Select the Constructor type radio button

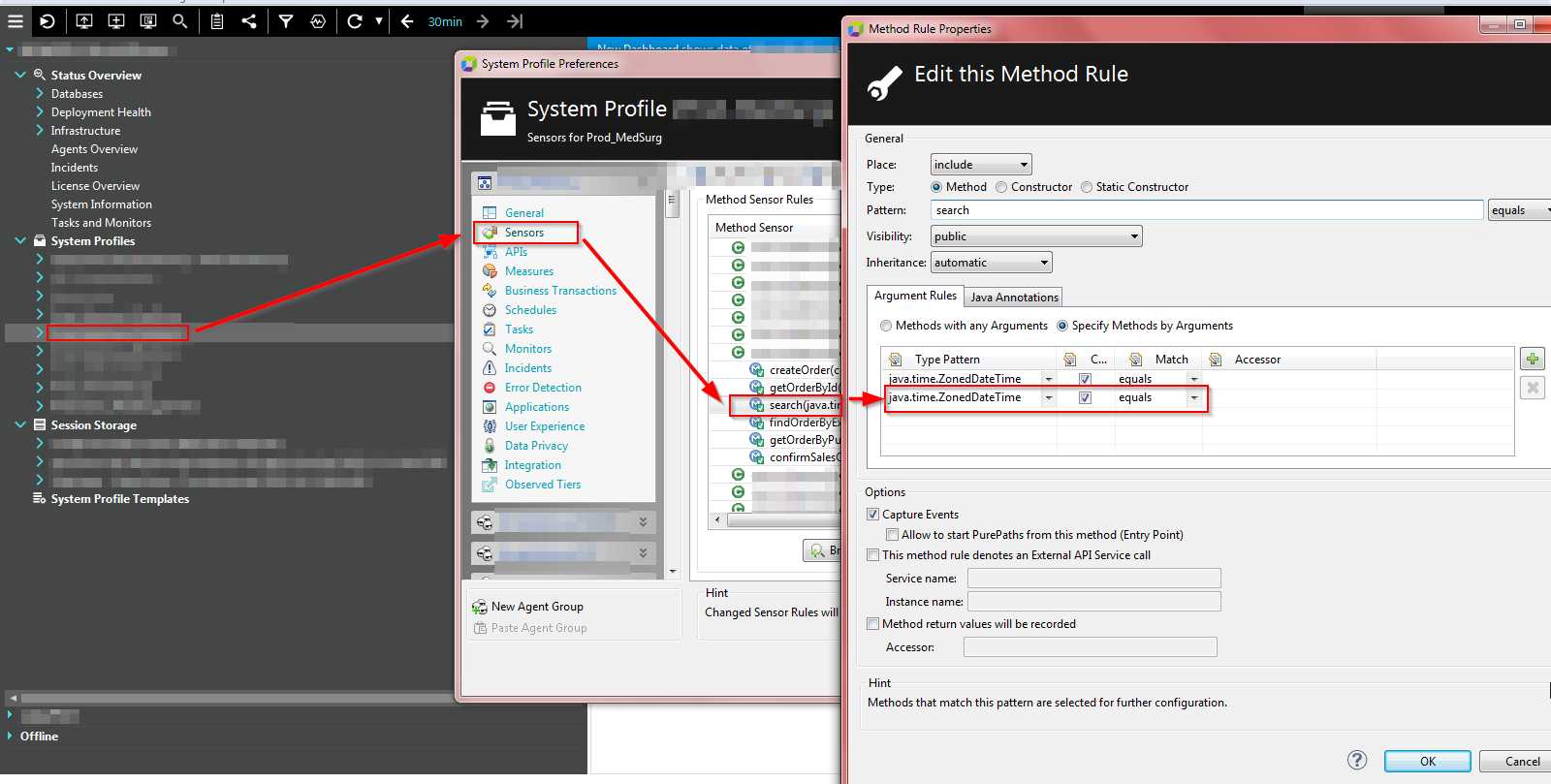click(1001, 187)
